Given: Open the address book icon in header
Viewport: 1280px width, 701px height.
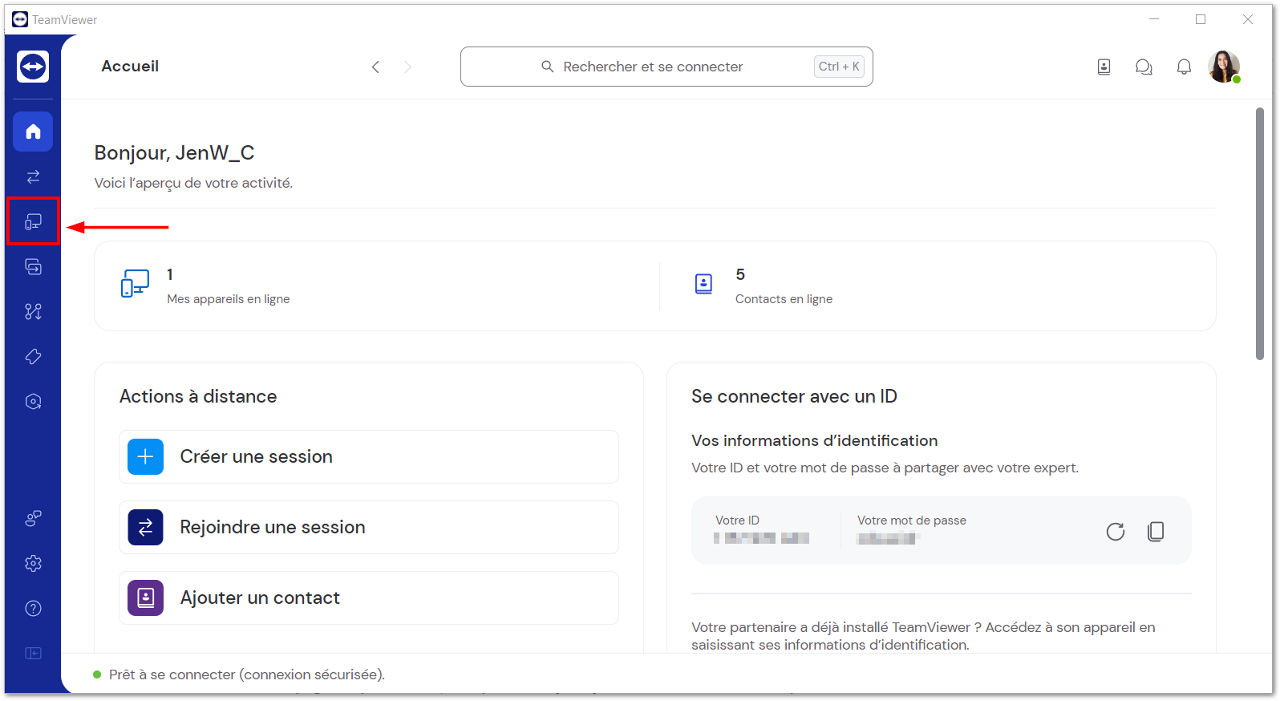Looking at the screenshot, I should point(1104,67).
